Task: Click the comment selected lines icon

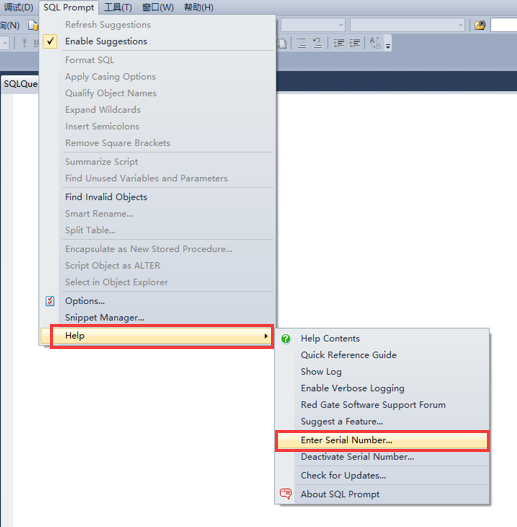Action: click(302, 43)
